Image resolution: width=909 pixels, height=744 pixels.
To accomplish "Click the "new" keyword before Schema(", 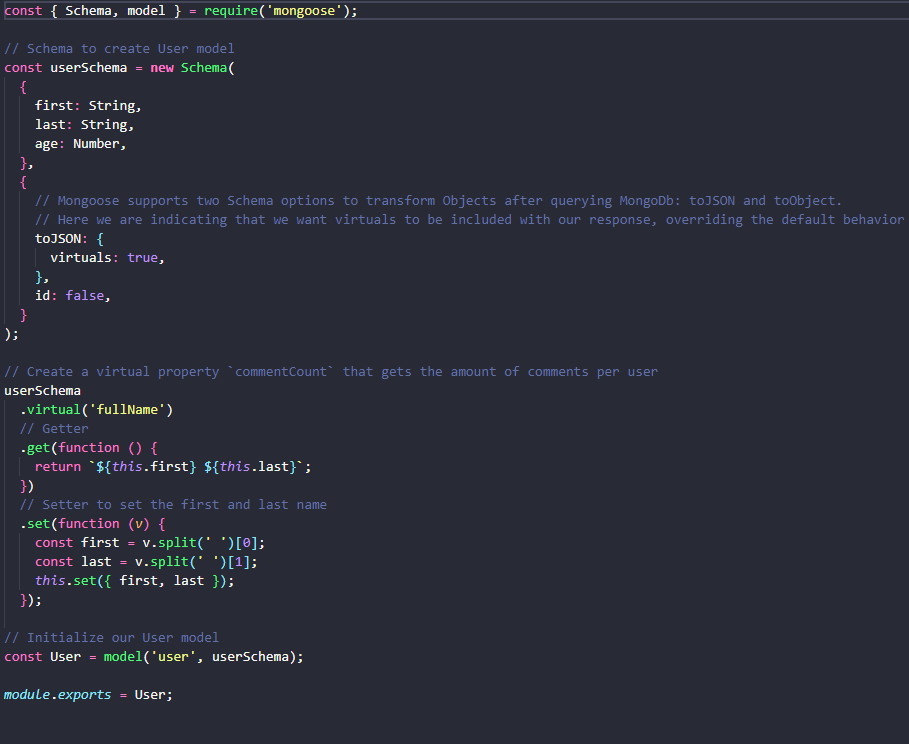I will point(162,68).
